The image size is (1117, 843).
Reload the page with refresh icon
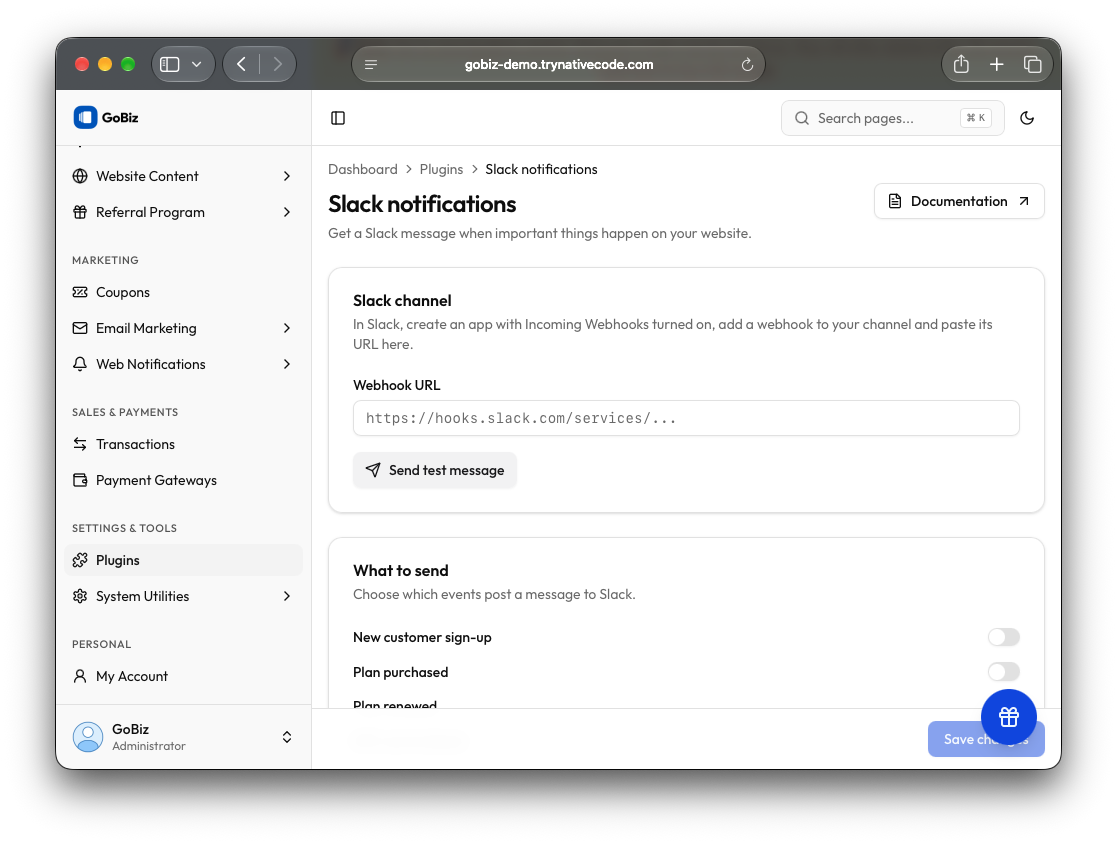pyautogui.click(x=747, y=65)
